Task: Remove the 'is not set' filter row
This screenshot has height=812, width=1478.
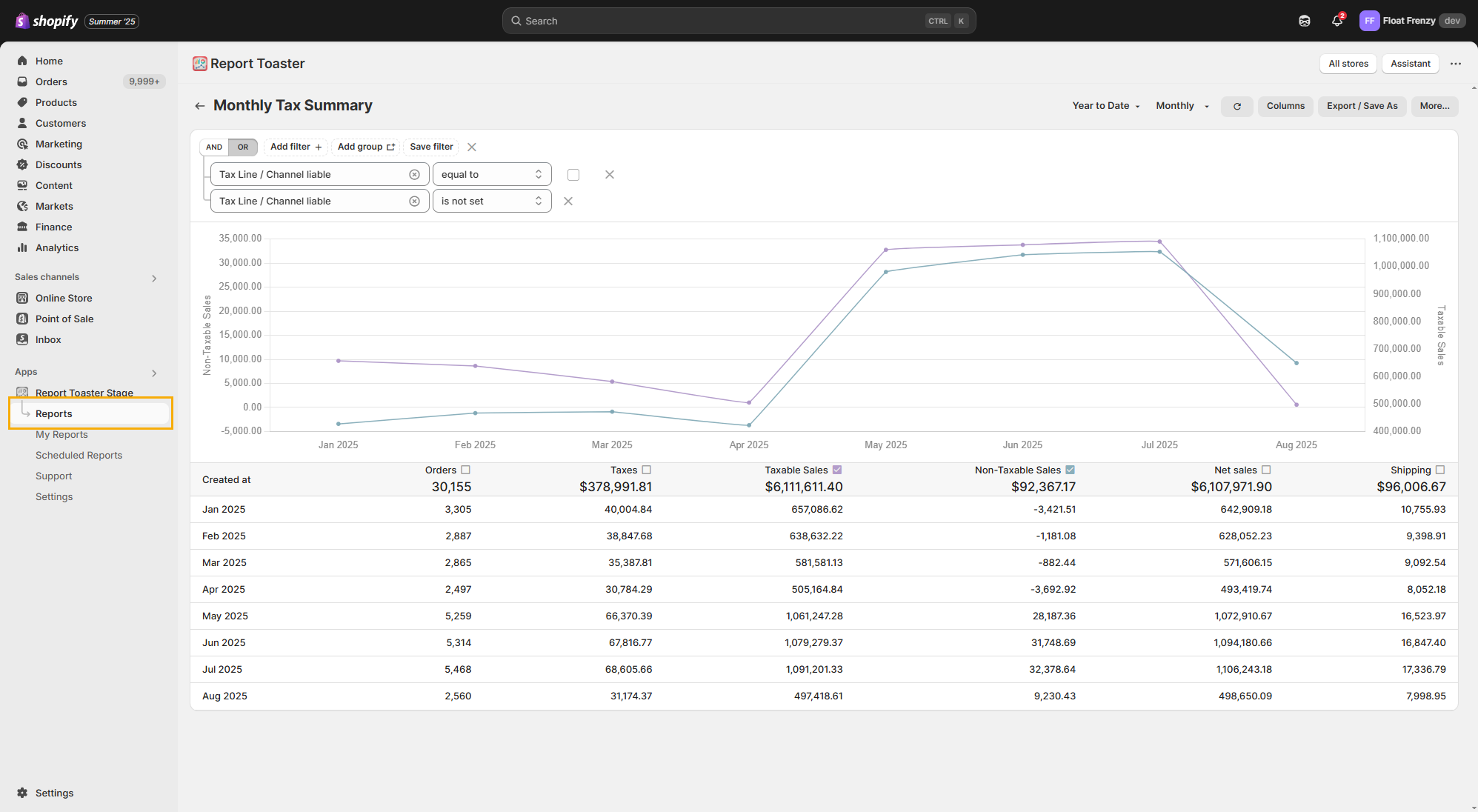Action: 568,202
